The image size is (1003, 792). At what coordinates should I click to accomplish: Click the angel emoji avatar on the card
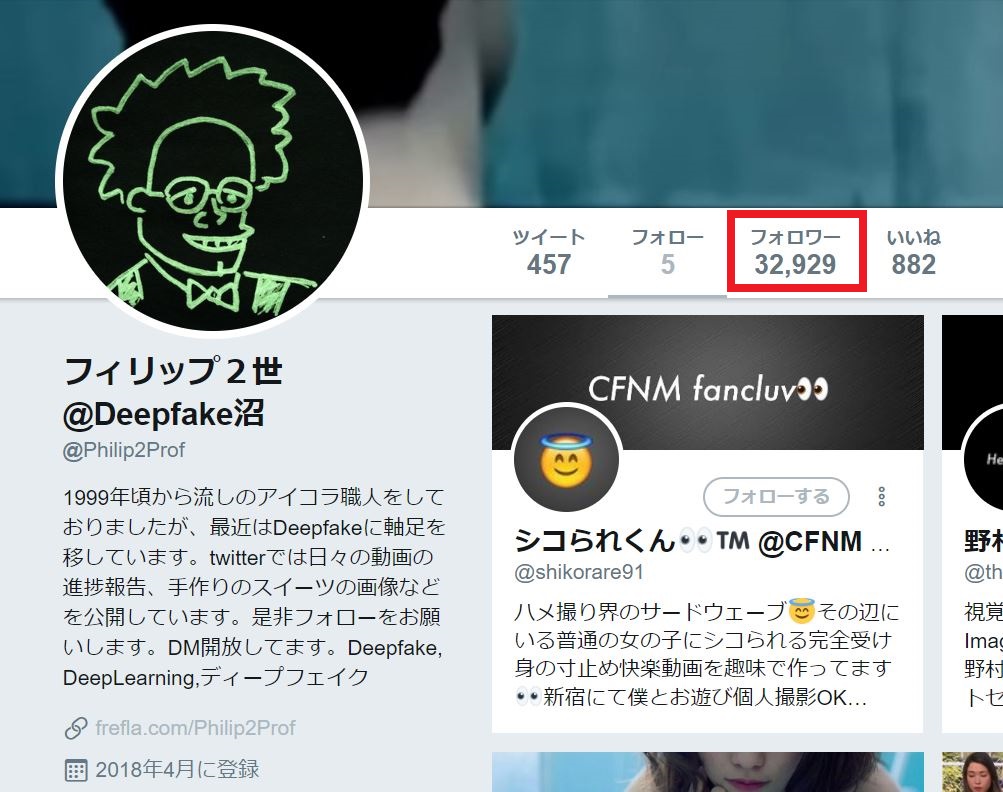566,459
